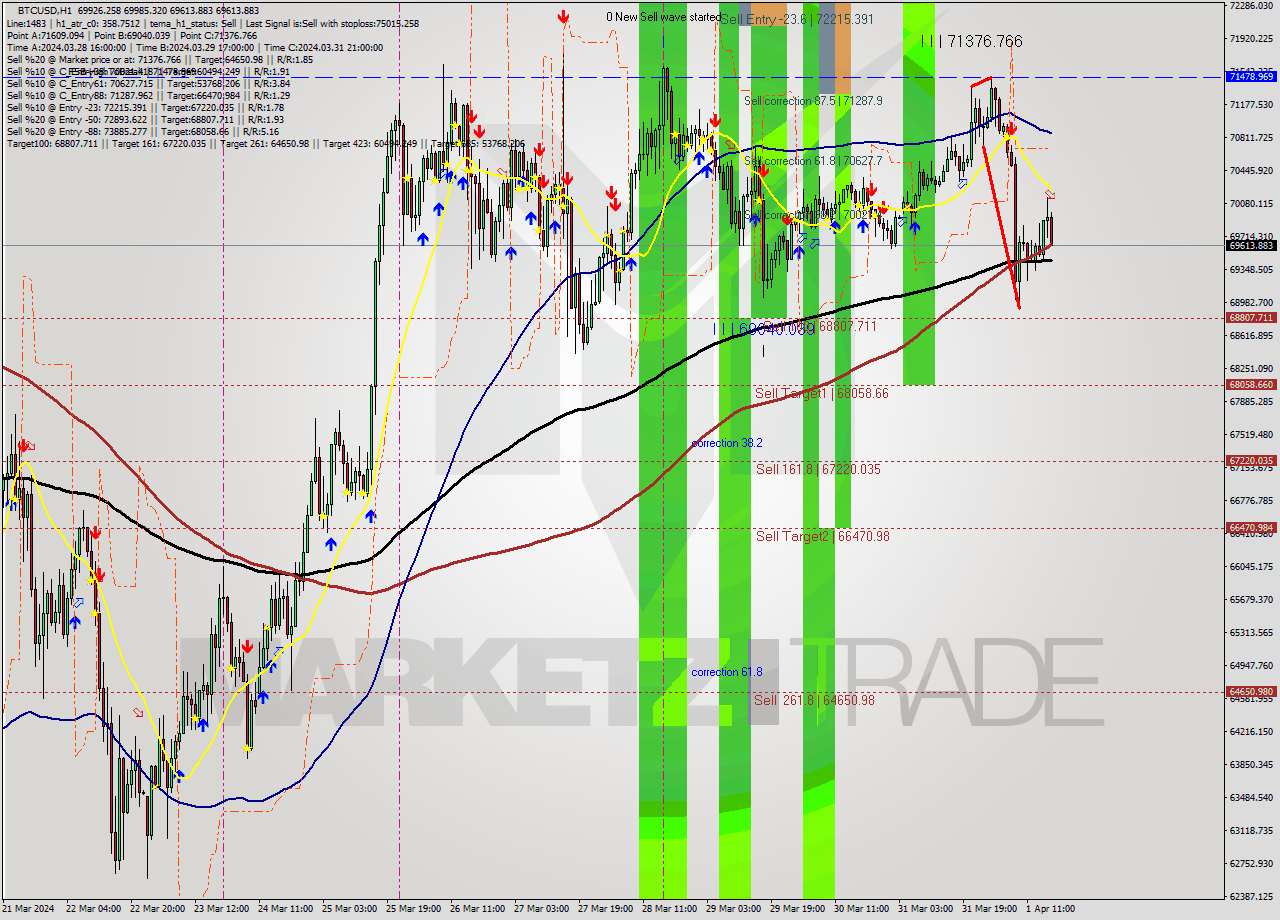This screenshot has height=920, width=1280.
Task: Click the red 68058.660 level tag
Action: tap(1251, 384)
